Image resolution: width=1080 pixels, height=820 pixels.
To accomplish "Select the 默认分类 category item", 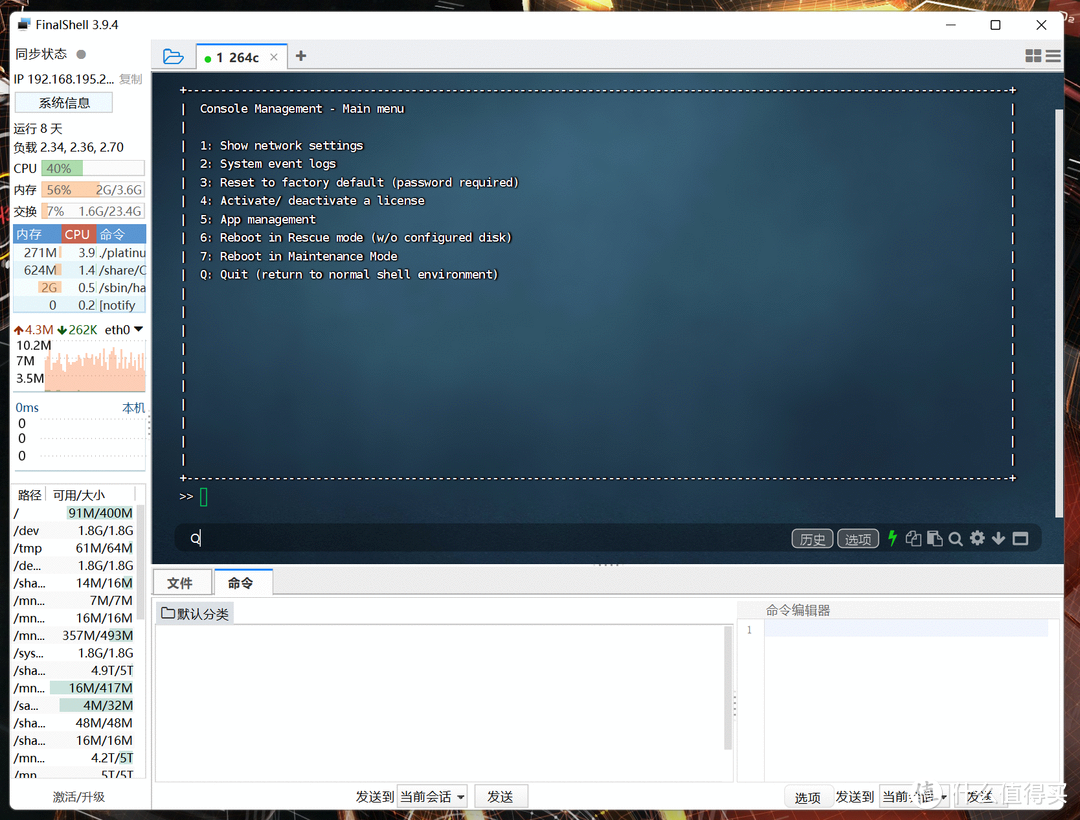I will [x=196, y=613].
